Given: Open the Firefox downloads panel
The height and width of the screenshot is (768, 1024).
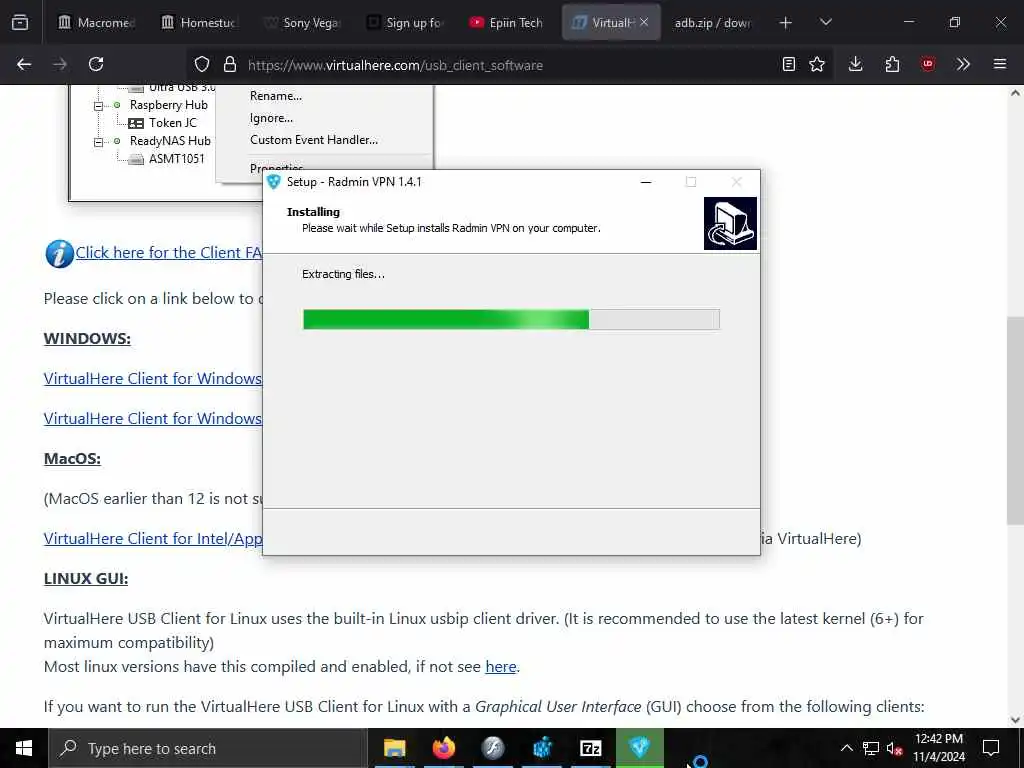Looking at the screenshot, I should coord(856,64).
